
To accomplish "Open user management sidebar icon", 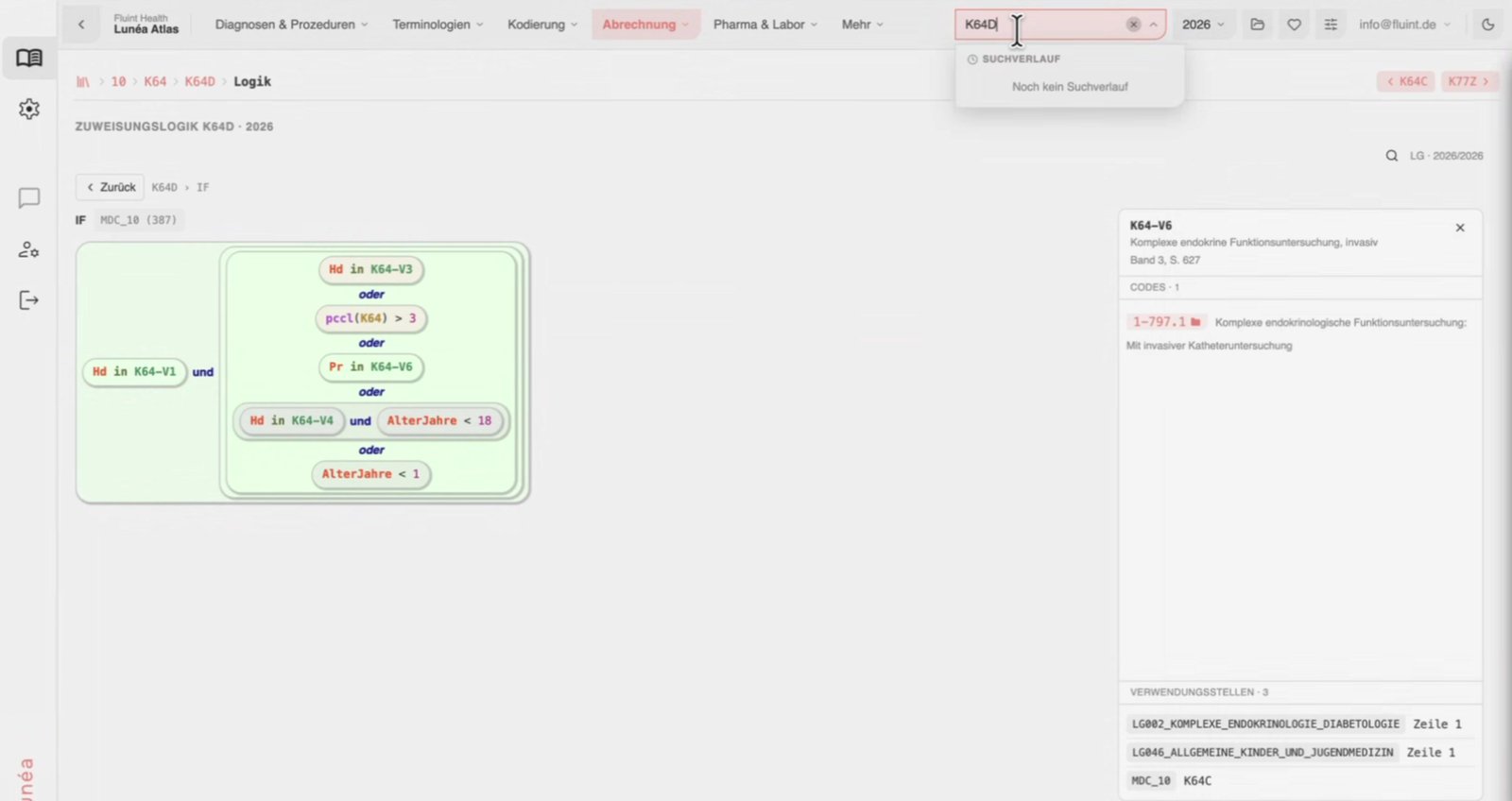I will [29, 249].
